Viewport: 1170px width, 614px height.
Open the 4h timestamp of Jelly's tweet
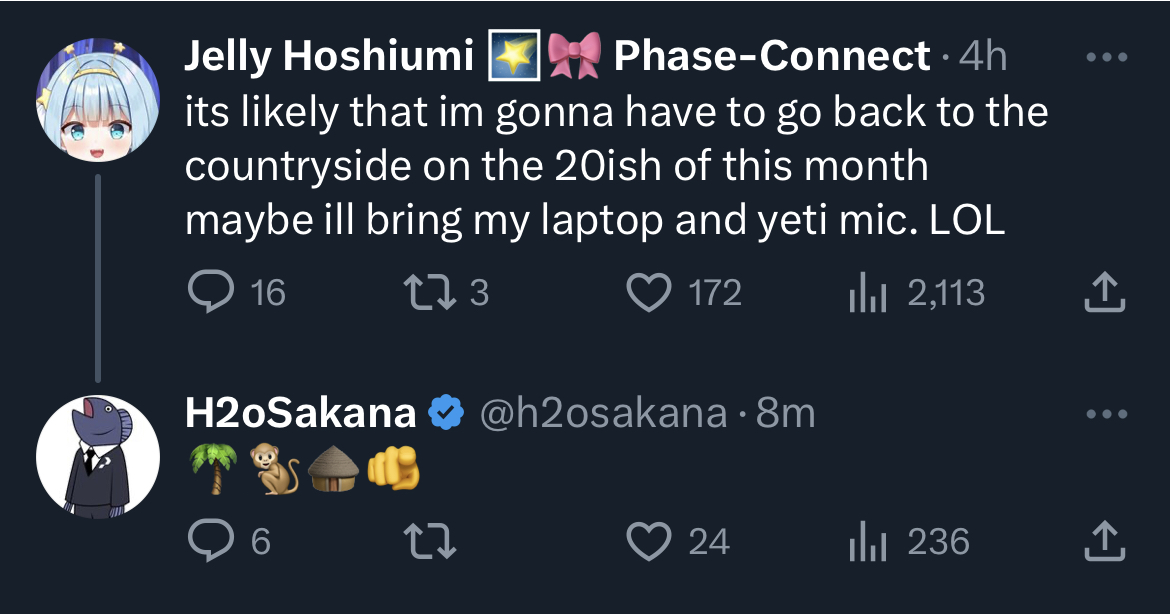(983, 56)
